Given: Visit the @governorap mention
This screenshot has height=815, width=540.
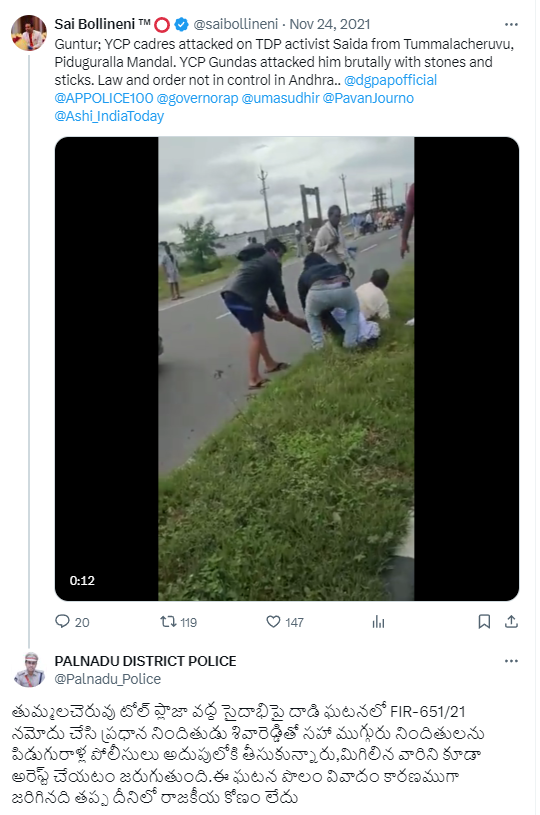Looking at the screenshot, I should tap(197, 98).
